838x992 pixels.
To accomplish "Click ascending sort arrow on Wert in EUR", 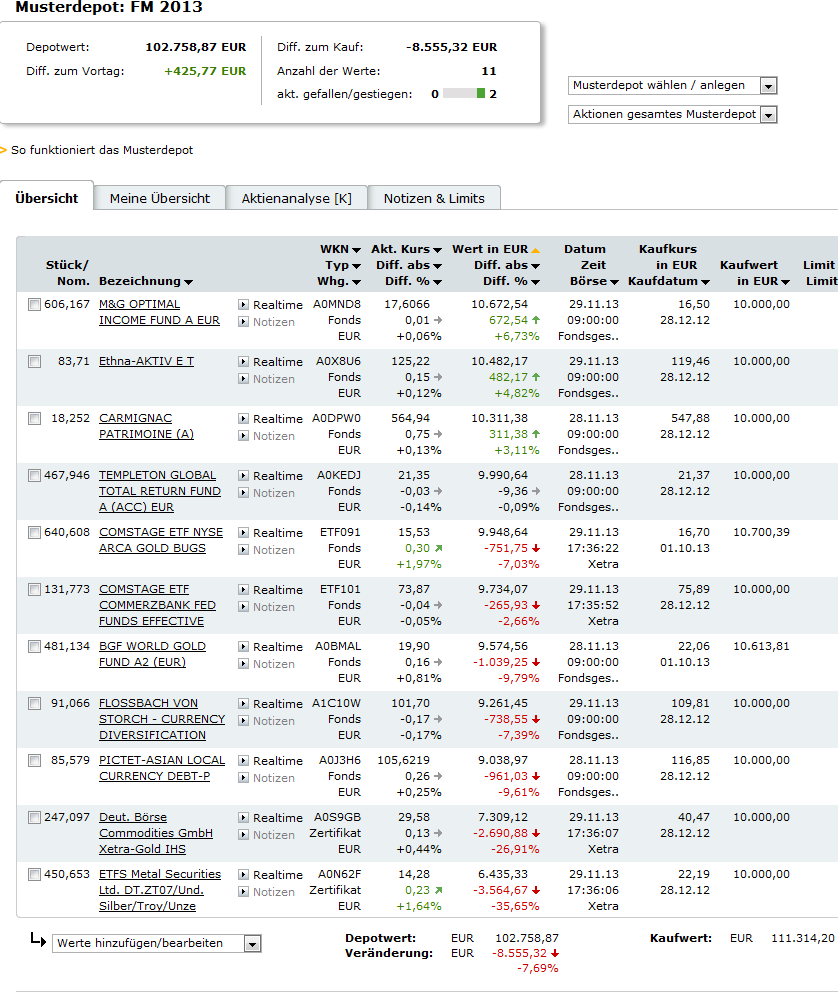I will (536, 250).
